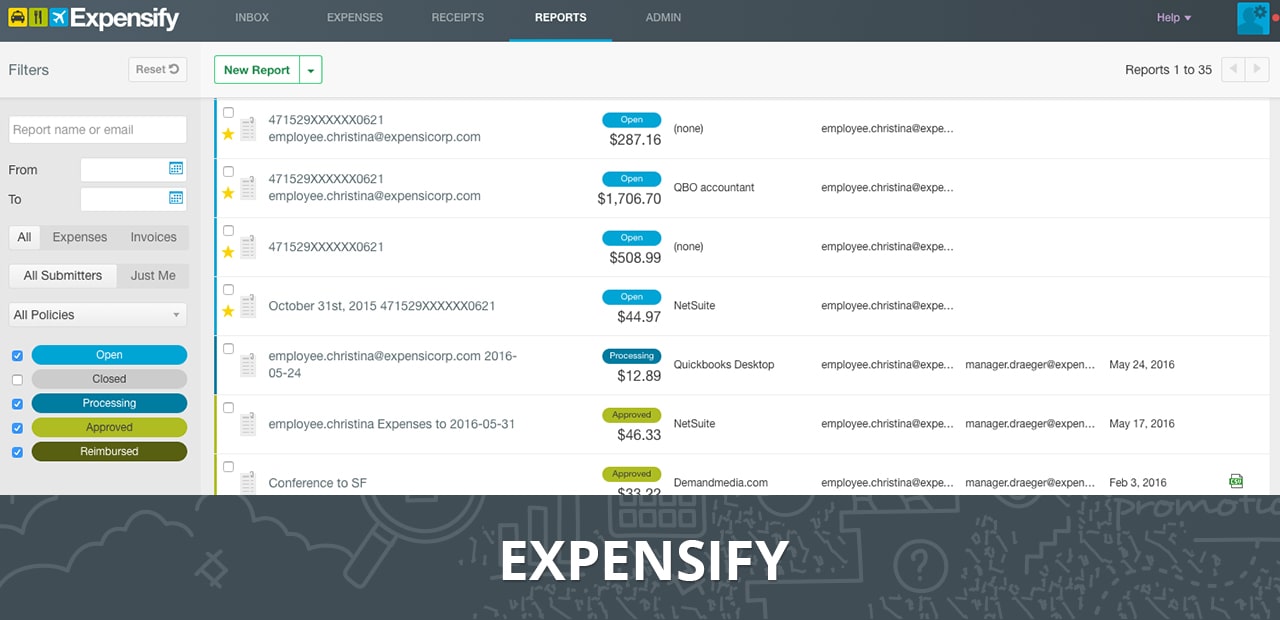This screenshot has height=620, width=1280.
Task: Select checkbox for $287.16 report
Action: (228, 113)
